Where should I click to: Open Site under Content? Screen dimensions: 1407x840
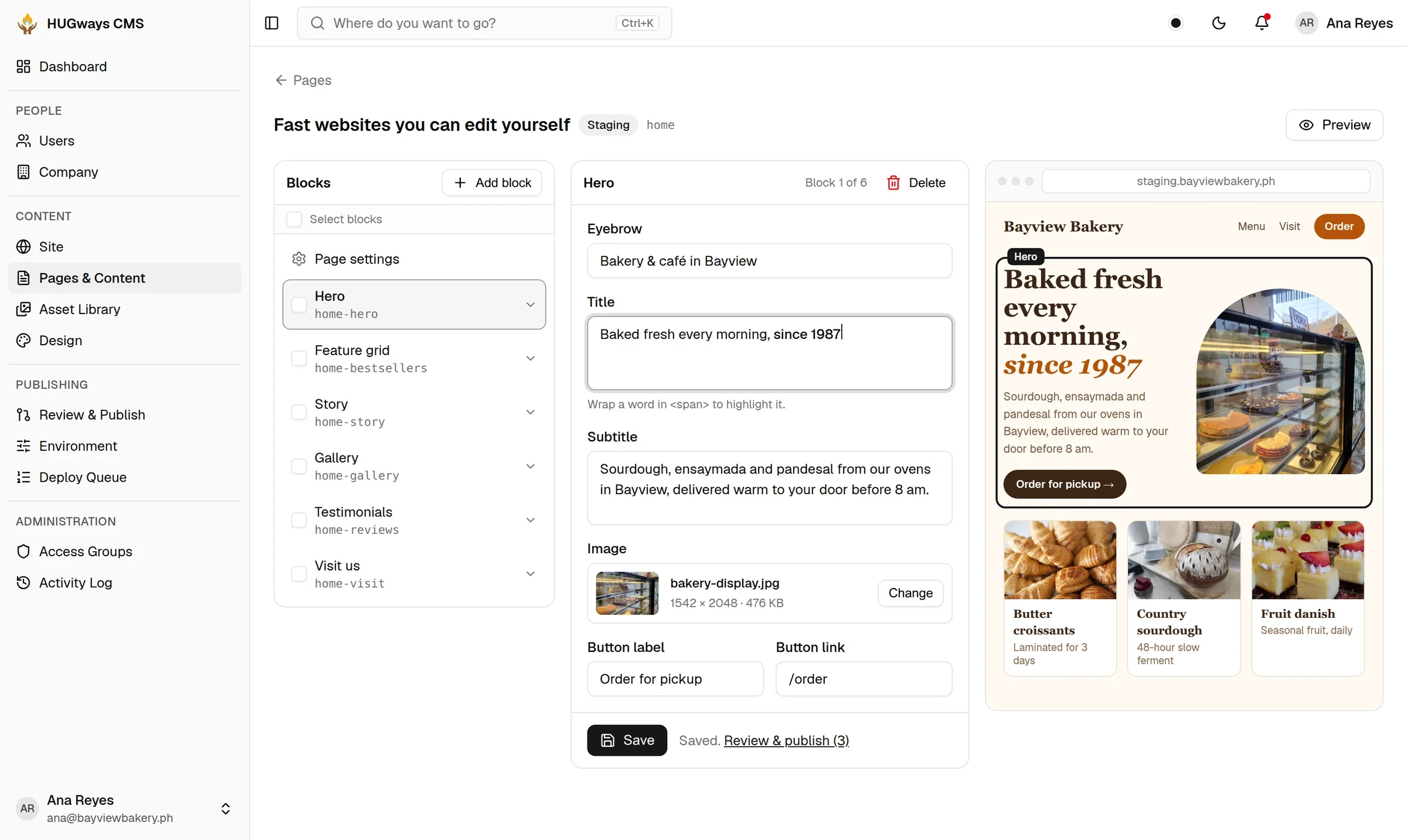click(124, 247)
